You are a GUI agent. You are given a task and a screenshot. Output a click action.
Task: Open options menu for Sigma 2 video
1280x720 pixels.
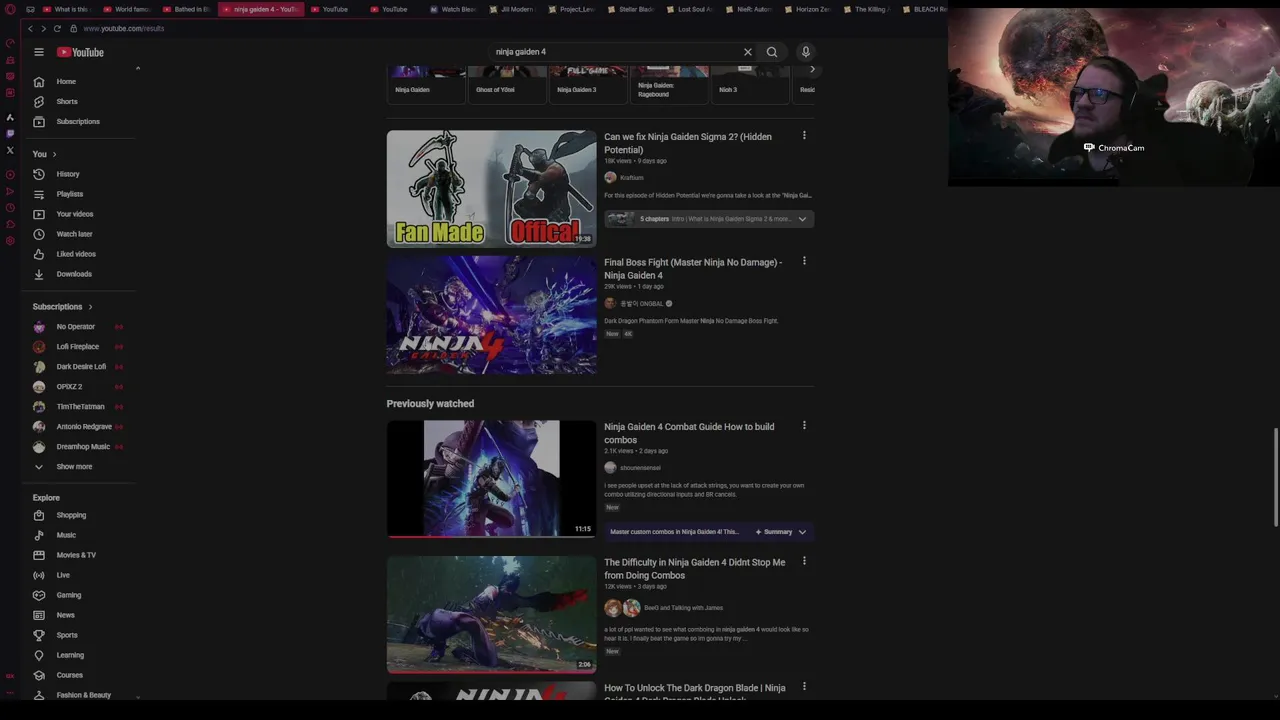point(804,136)
